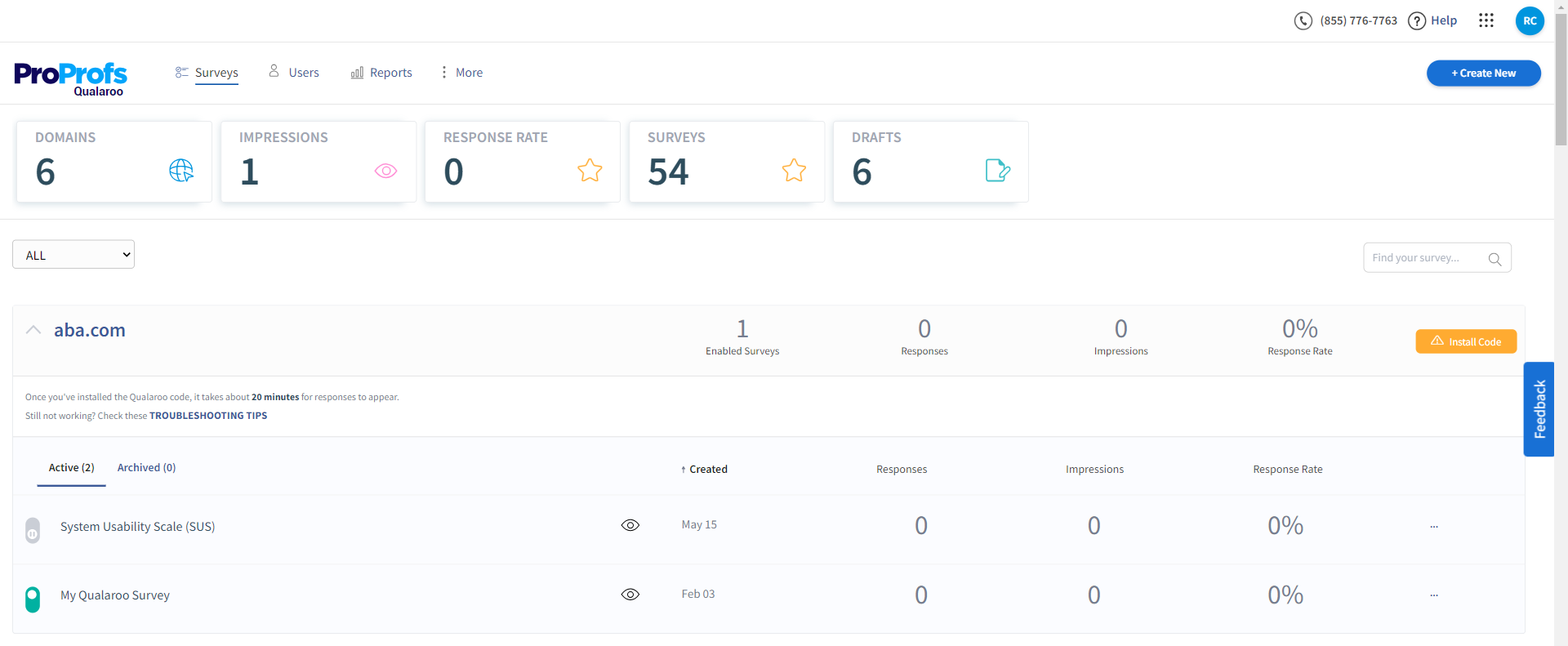Enable the System Usability Scale survey toggle

click(x=33, y=530)
